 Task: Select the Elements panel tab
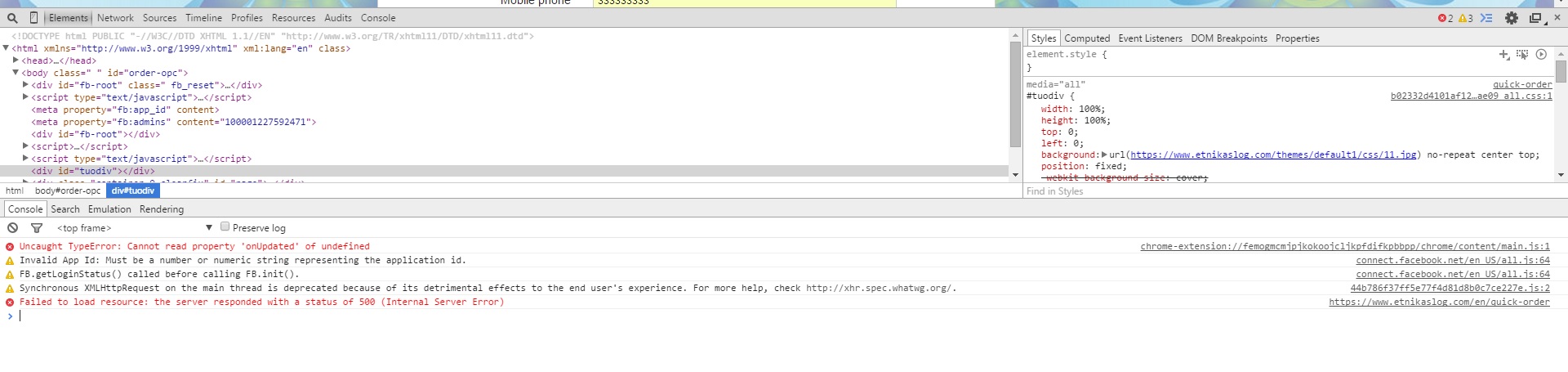(69, 18)
